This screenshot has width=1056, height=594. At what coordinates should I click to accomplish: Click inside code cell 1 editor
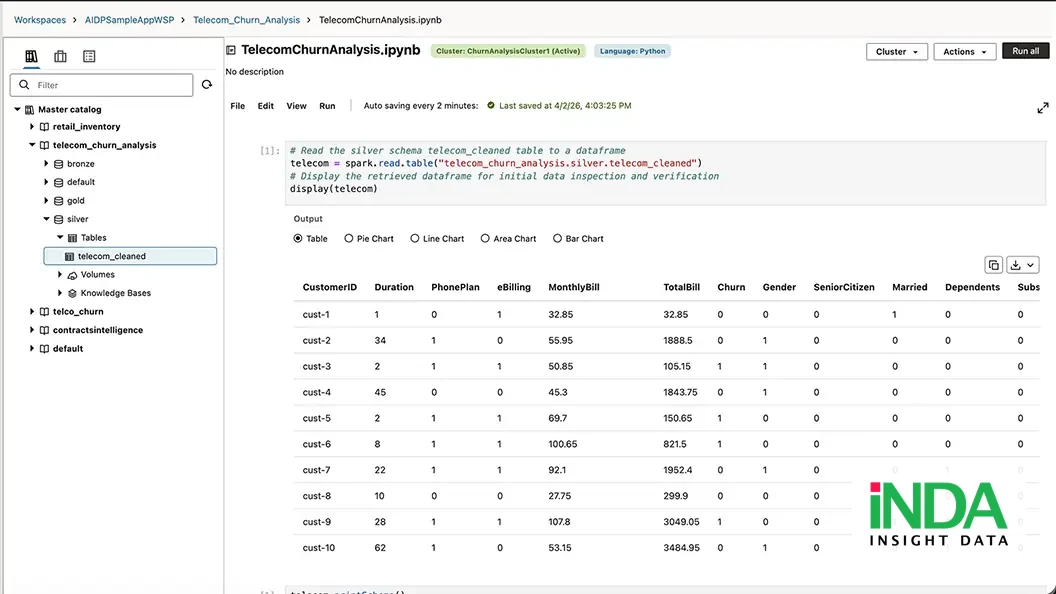point(665,173)
